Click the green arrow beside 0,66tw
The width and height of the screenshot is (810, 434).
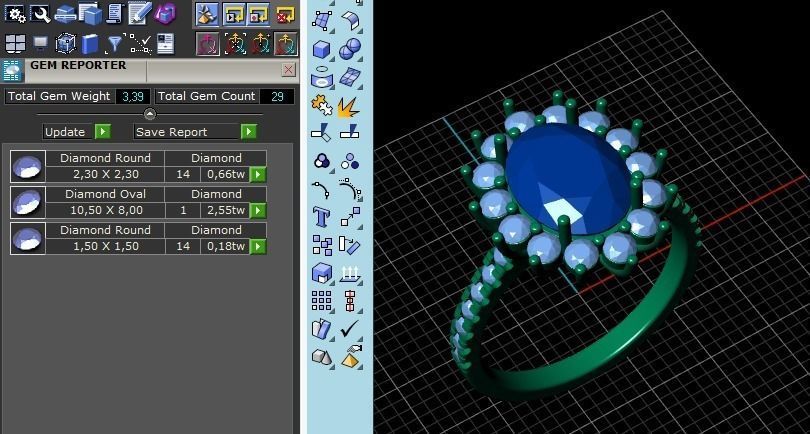258,175
